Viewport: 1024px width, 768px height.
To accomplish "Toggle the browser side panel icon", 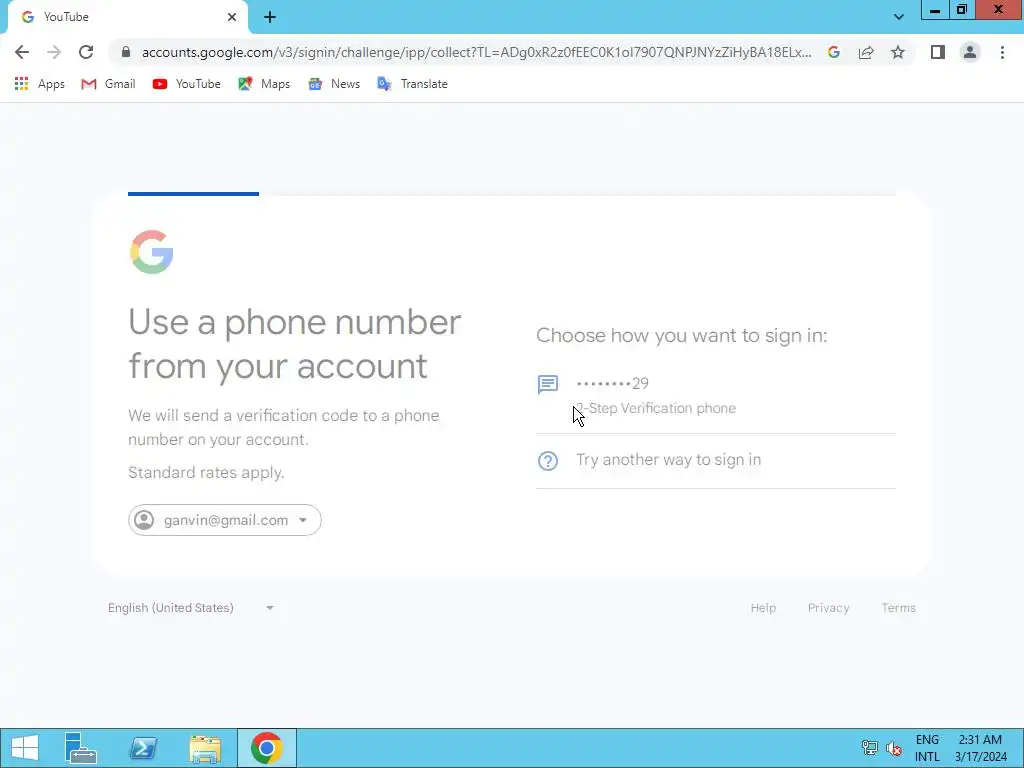I will click(938, 52).
